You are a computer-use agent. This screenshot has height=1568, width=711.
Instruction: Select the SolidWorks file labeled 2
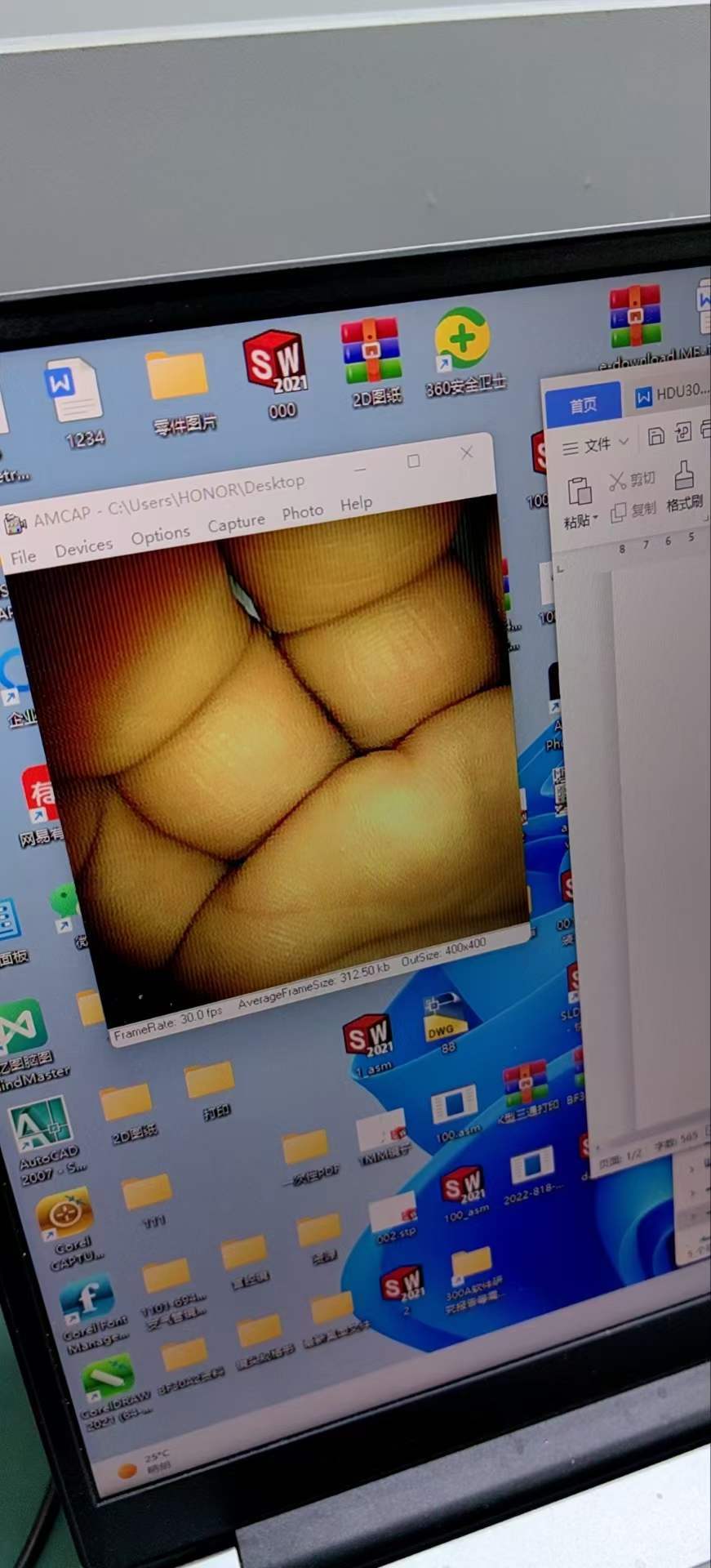[x=403, y=1290]
